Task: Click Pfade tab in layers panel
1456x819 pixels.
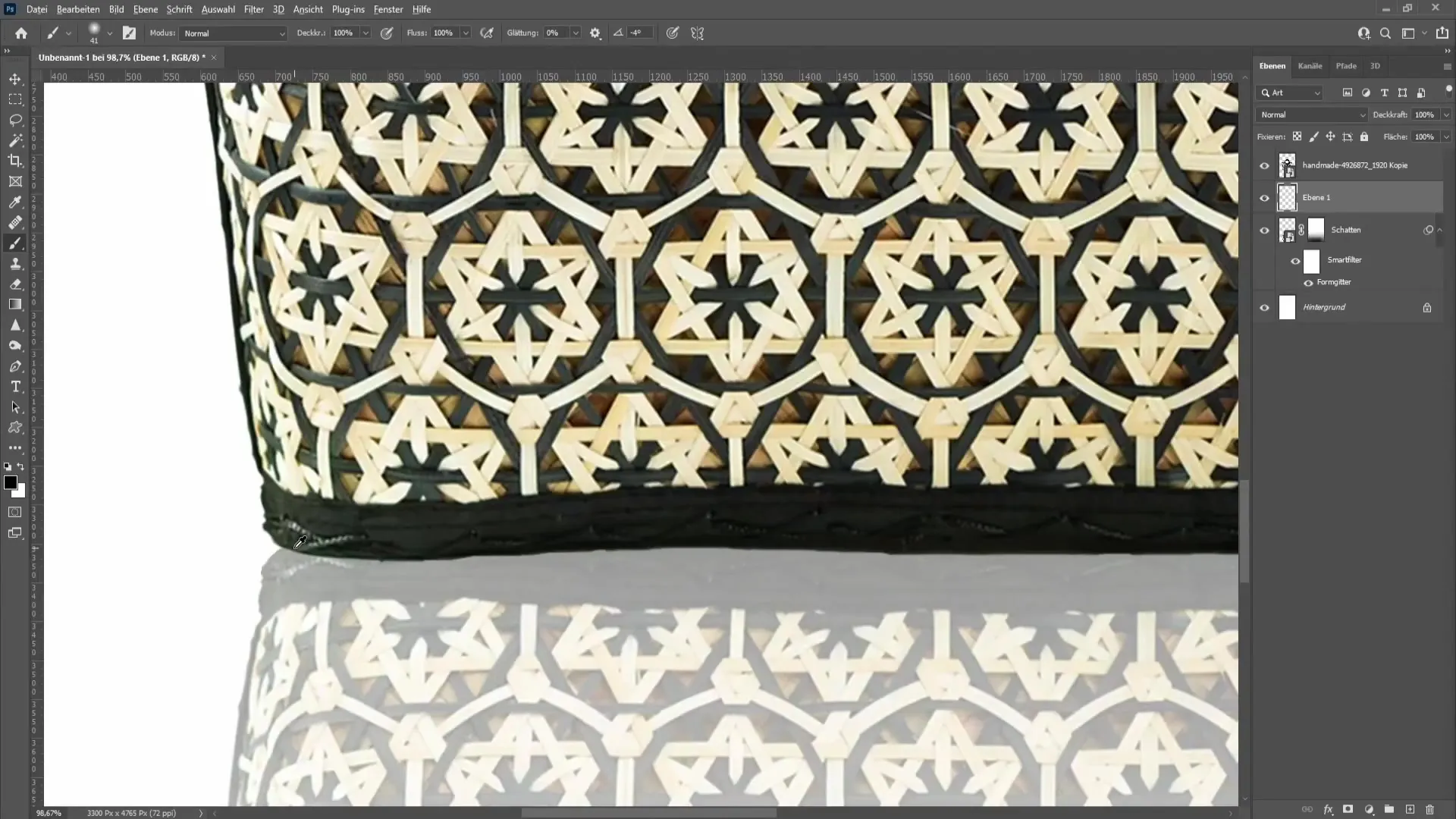Action: tap(1345, 65)
